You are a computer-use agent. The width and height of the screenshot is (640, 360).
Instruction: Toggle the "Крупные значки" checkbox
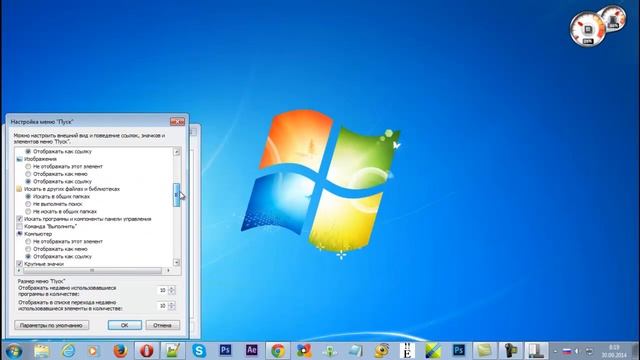point(20,264)
